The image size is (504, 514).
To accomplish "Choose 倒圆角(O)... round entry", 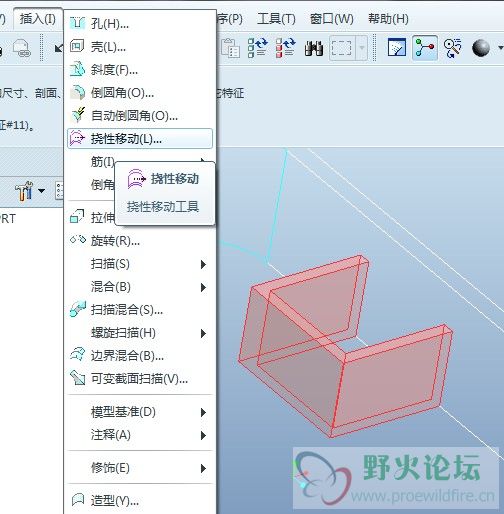I will click(x=140, y=93).
